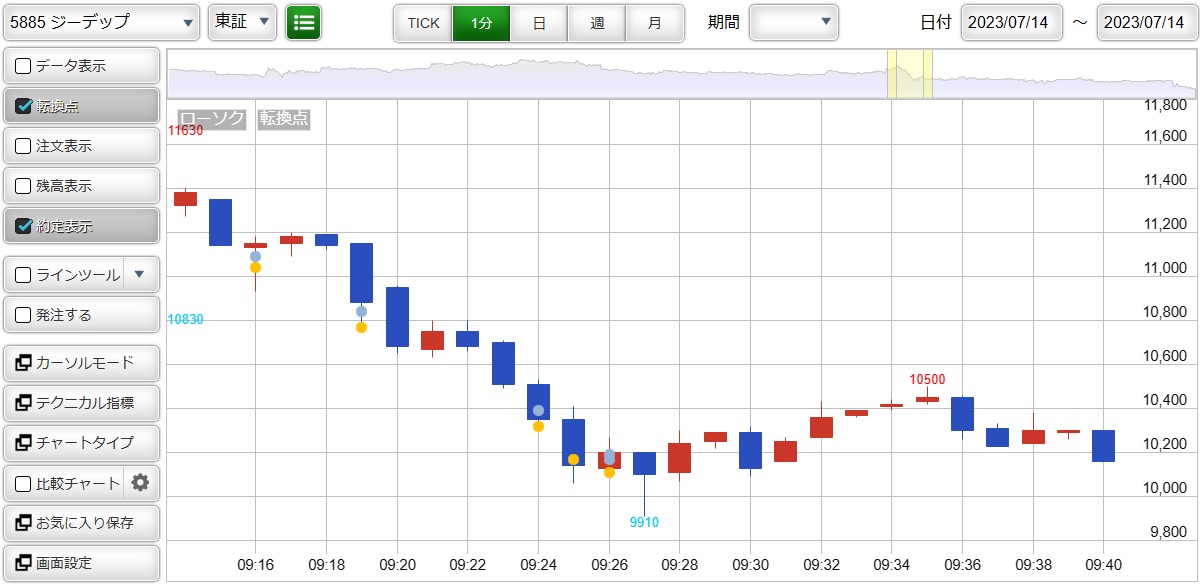Switch to TICK chart interval
The height and width of the screenshot is (587, 1200).
423,23
